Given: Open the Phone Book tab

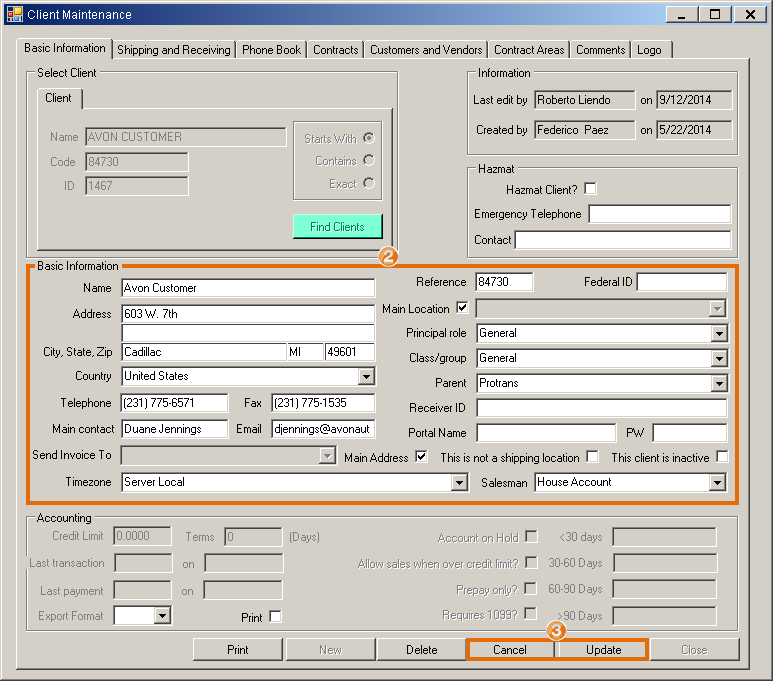Looking at the screenshot, I should point(271,50).
